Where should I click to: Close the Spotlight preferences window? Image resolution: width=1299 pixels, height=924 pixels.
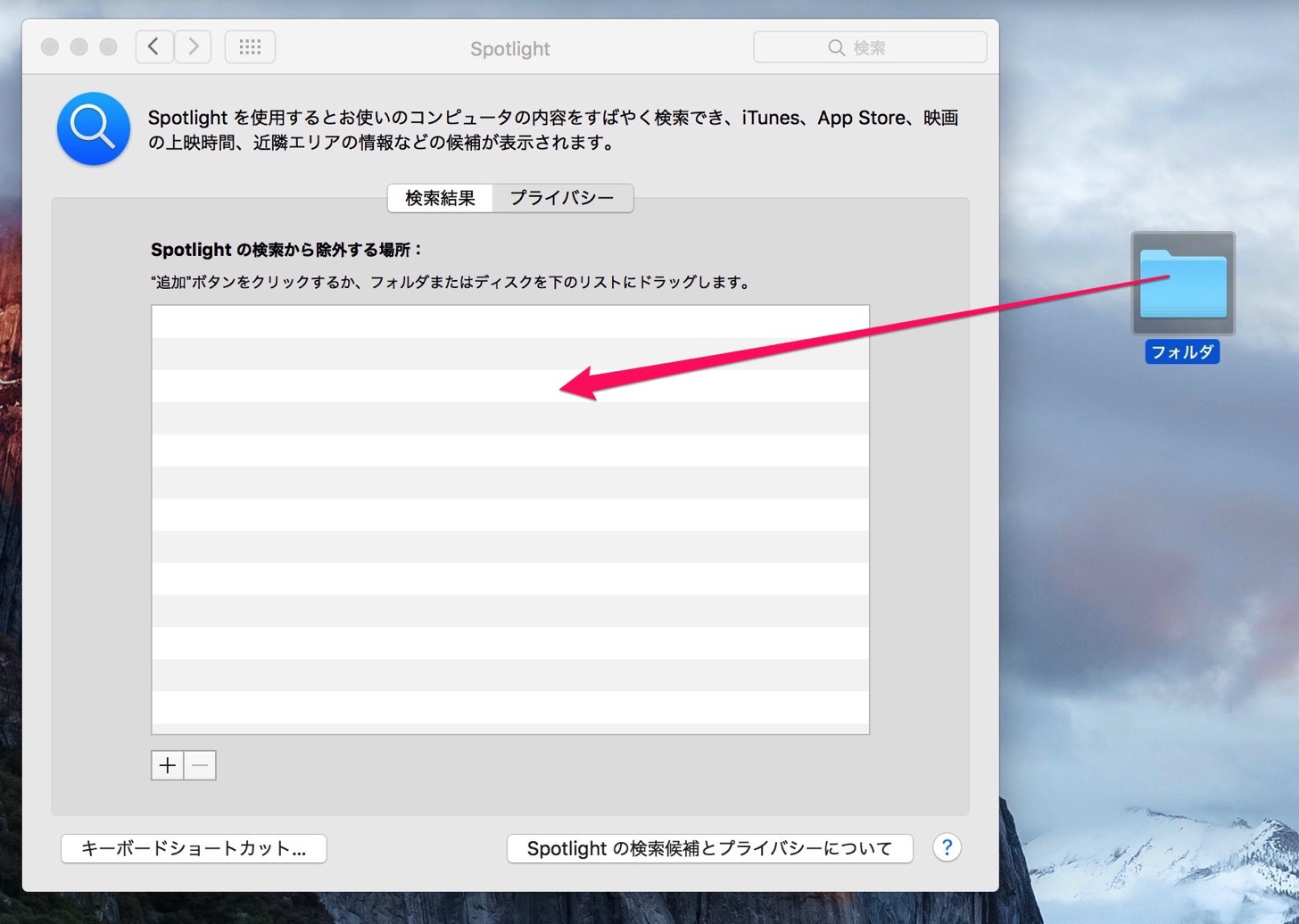pos(50,46)
